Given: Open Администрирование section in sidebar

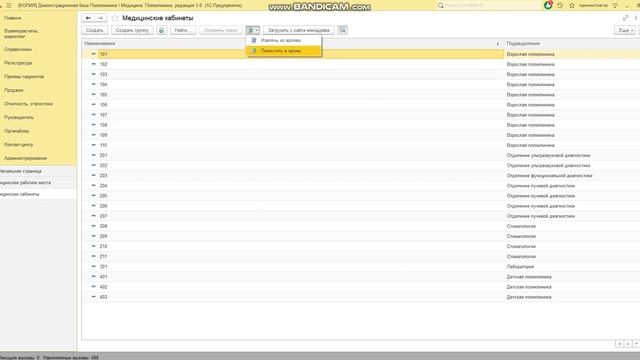Looking at the screenshot, I should click(x=25, y=158).
